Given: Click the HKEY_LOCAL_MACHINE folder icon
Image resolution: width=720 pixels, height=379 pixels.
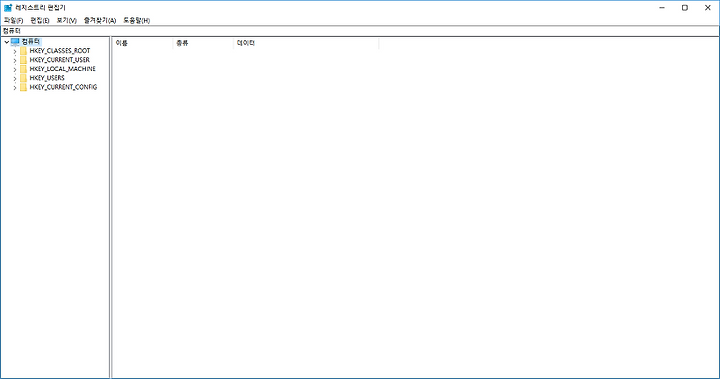Looking at the screenshot, I should [23, 69].
